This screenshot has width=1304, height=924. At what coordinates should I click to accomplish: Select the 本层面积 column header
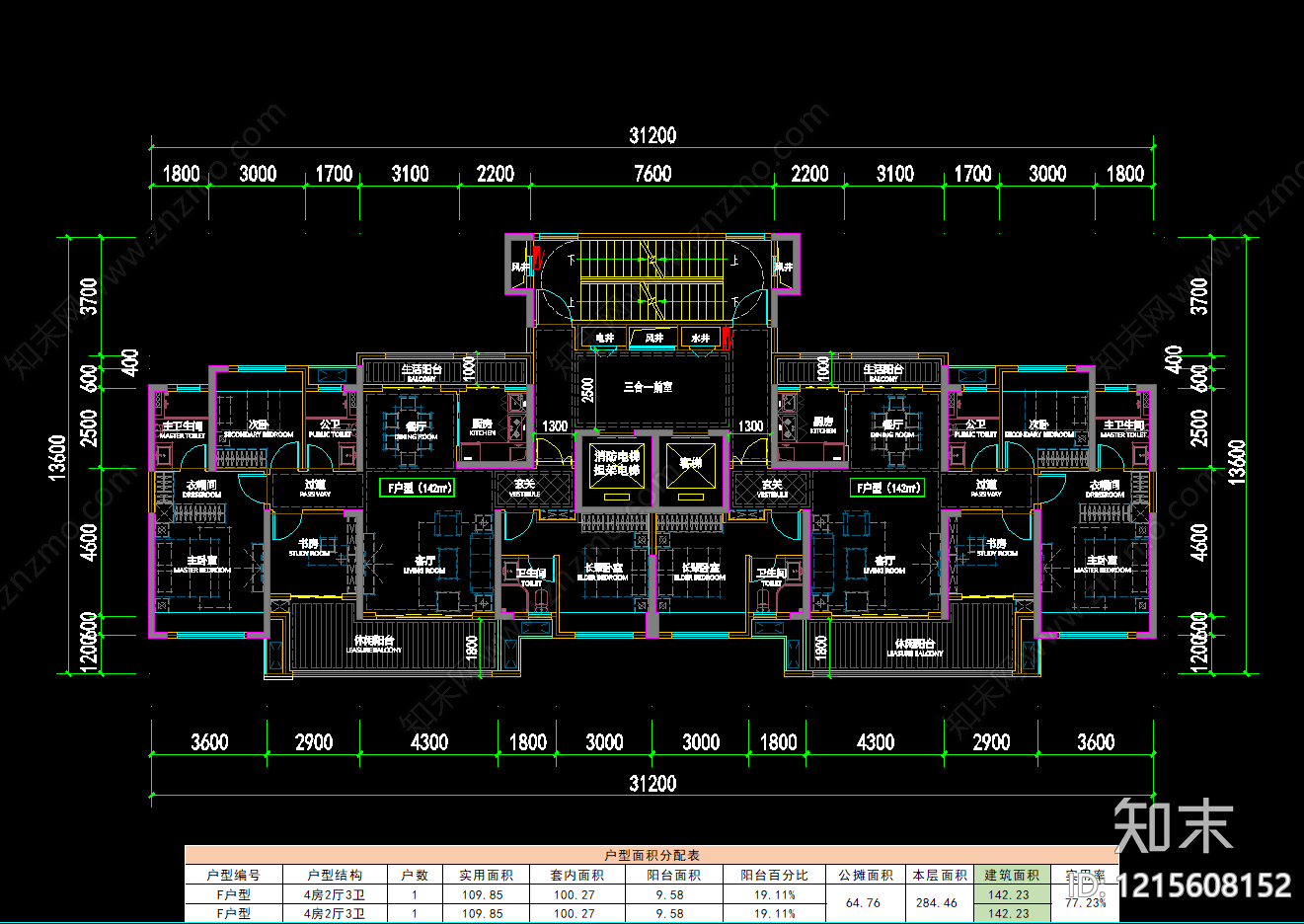[939, 875]
